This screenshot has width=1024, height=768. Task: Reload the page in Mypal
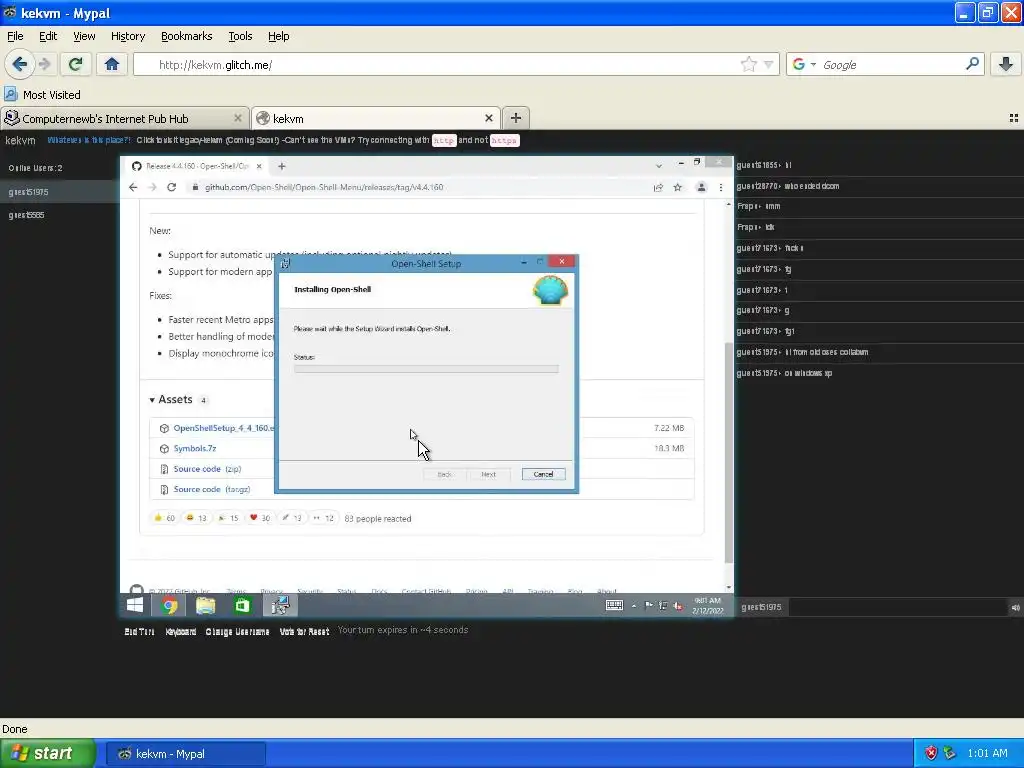[75, 64]
